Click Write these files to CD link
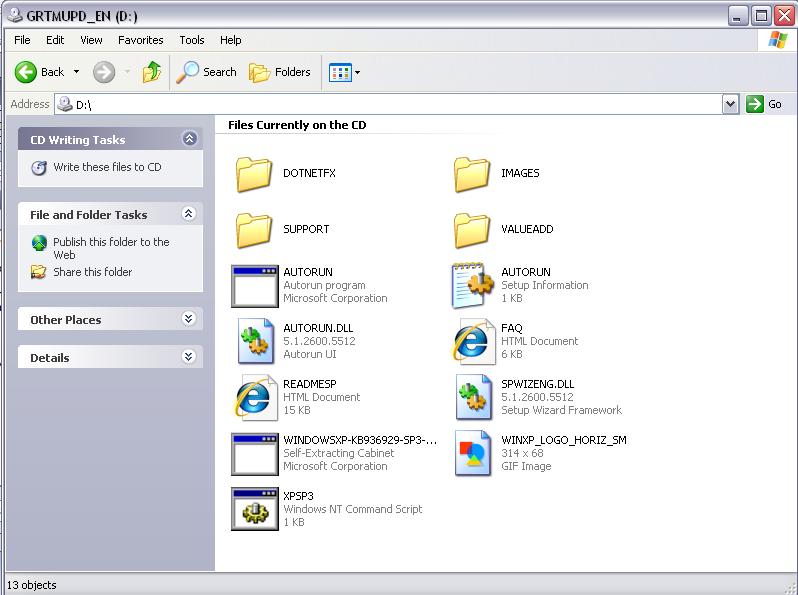The image size is (798, 595). [x=107, y=167]
